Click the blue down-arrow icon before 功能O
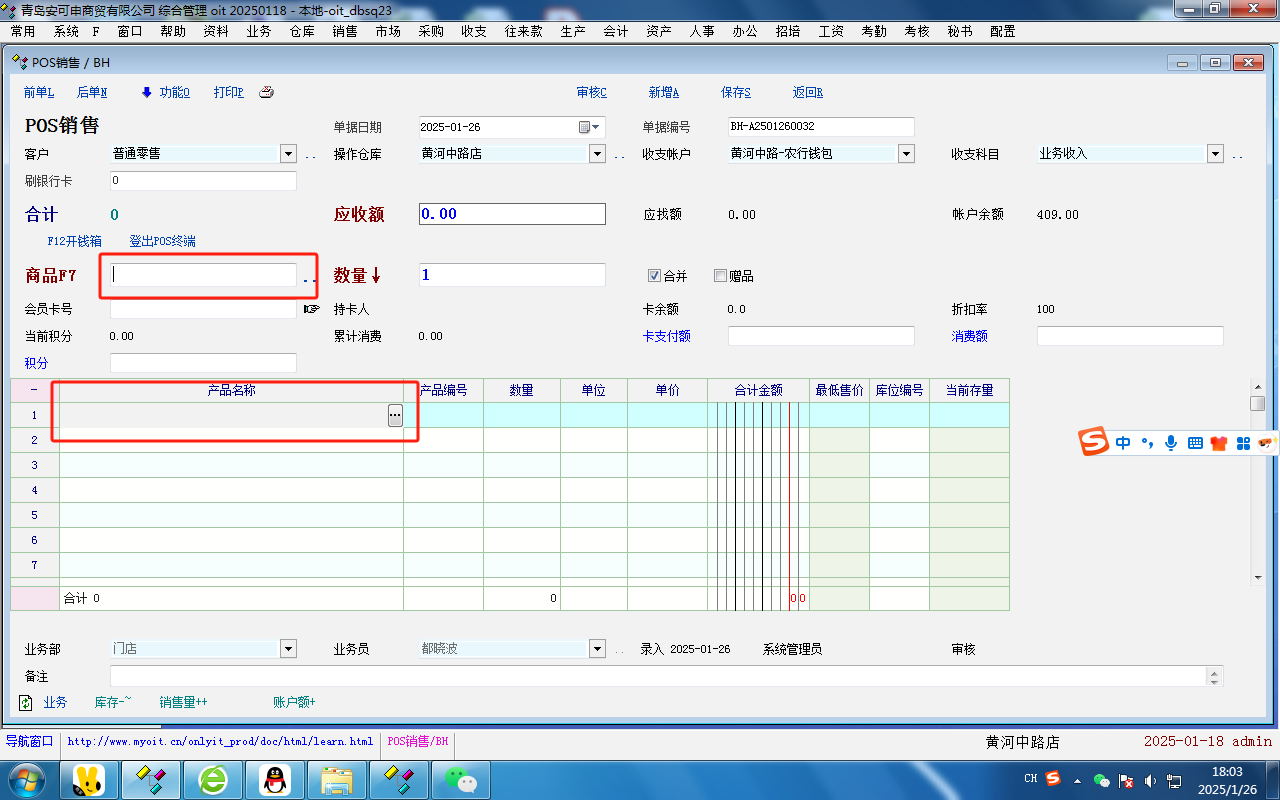Image resolution: width=1280 pixels, height=800 pixels. pyautogui.click(x=146, y=93)
